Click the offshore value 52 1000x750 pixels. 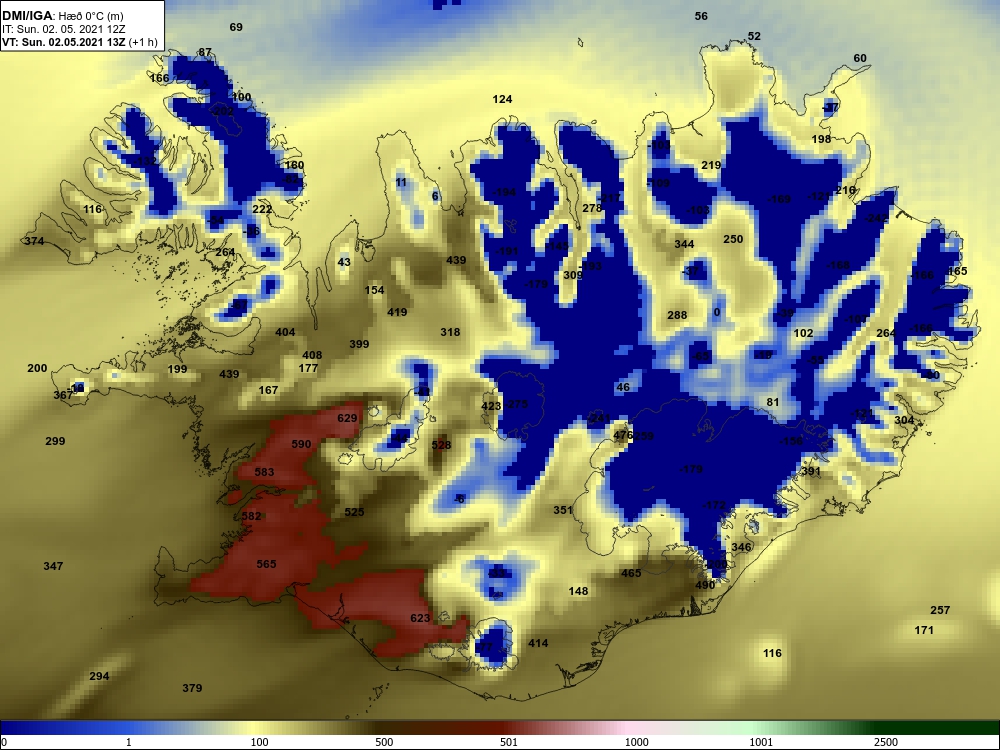754,36
